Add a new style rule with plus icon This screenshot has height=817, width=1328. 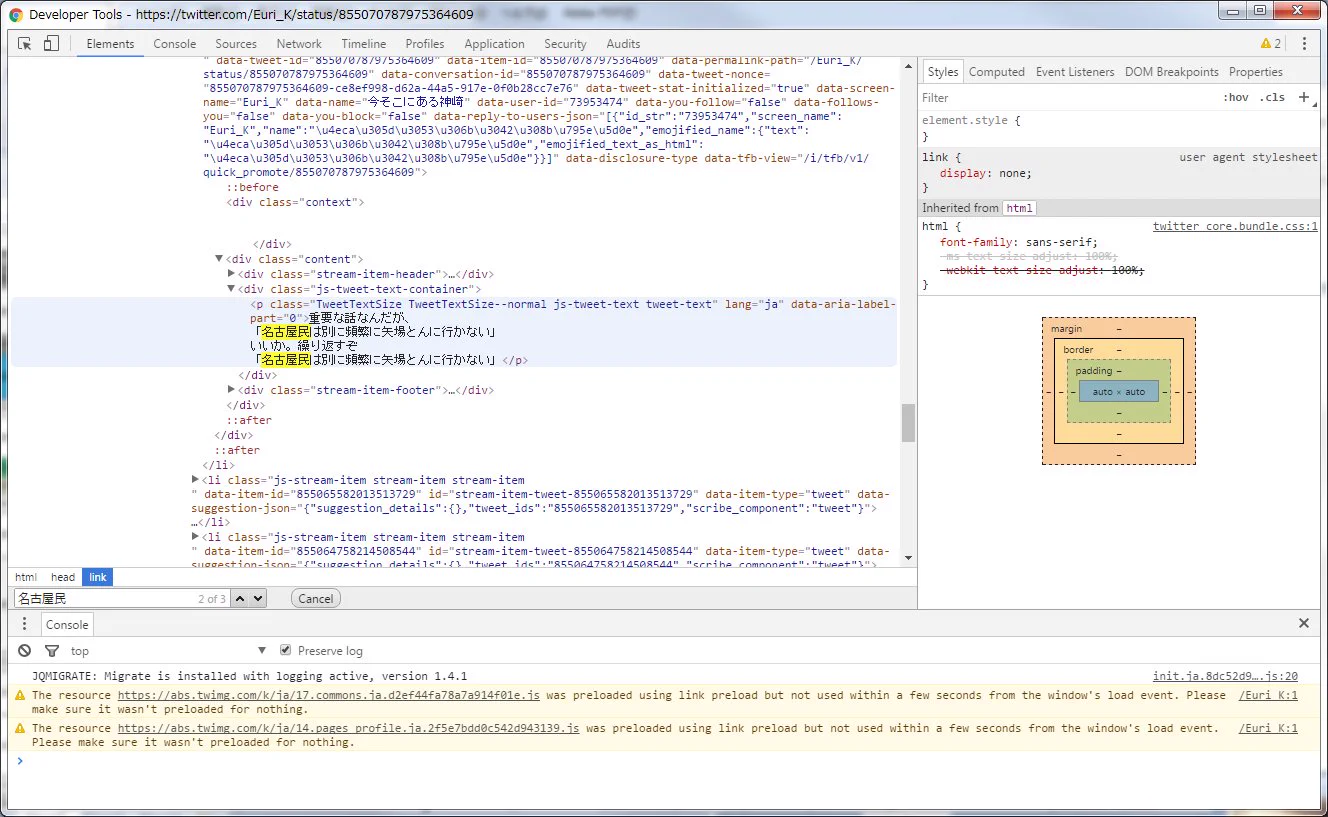pyautogui.click(x=1303, y=97)
